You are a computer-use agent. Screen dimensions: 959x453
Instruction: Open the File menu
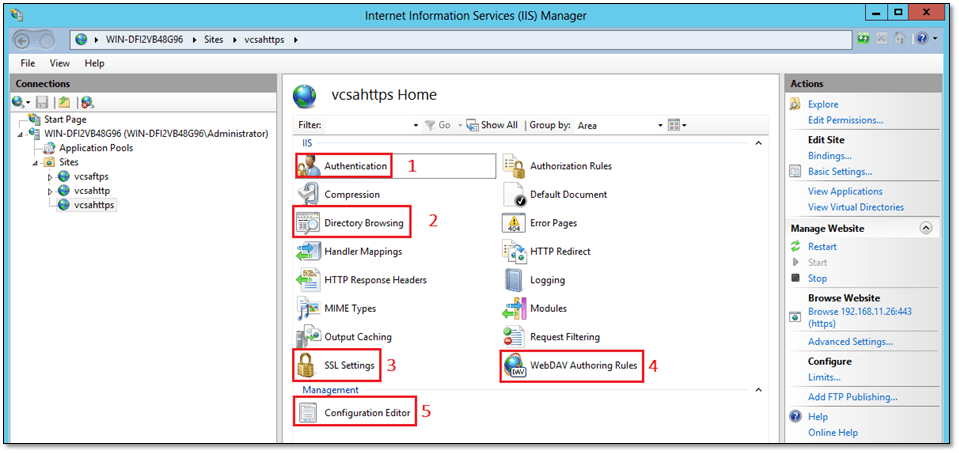point(28,63)
